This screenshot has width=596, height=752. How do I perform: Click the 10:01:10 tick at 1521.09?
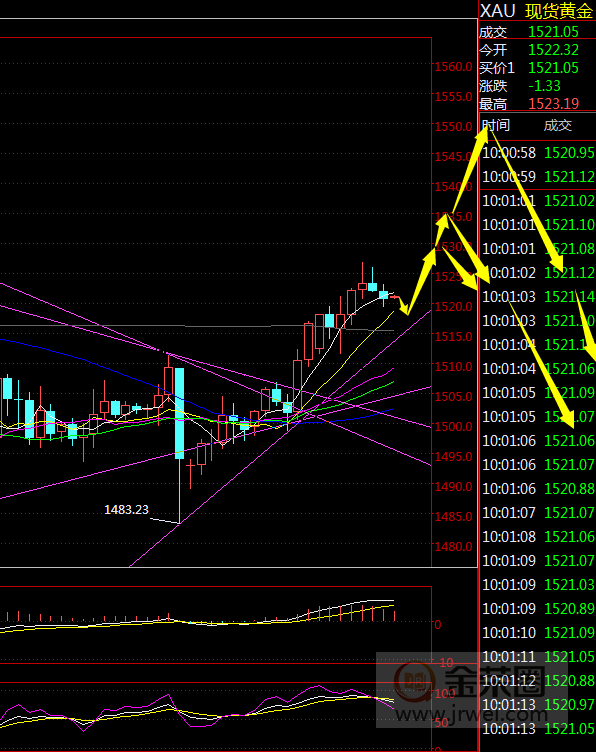tap(538, 633)
